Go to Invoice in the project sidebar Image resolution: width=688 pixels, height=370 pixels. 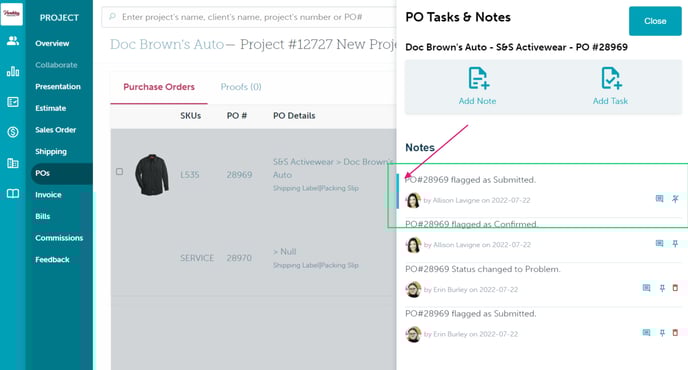coord(48,195)
